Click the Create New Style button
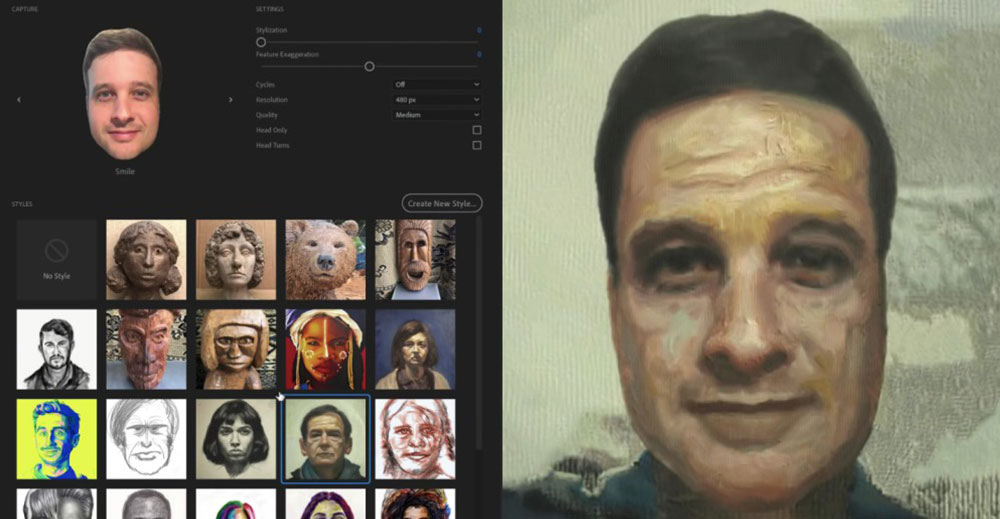1000x519 pixels. point(442,203)
